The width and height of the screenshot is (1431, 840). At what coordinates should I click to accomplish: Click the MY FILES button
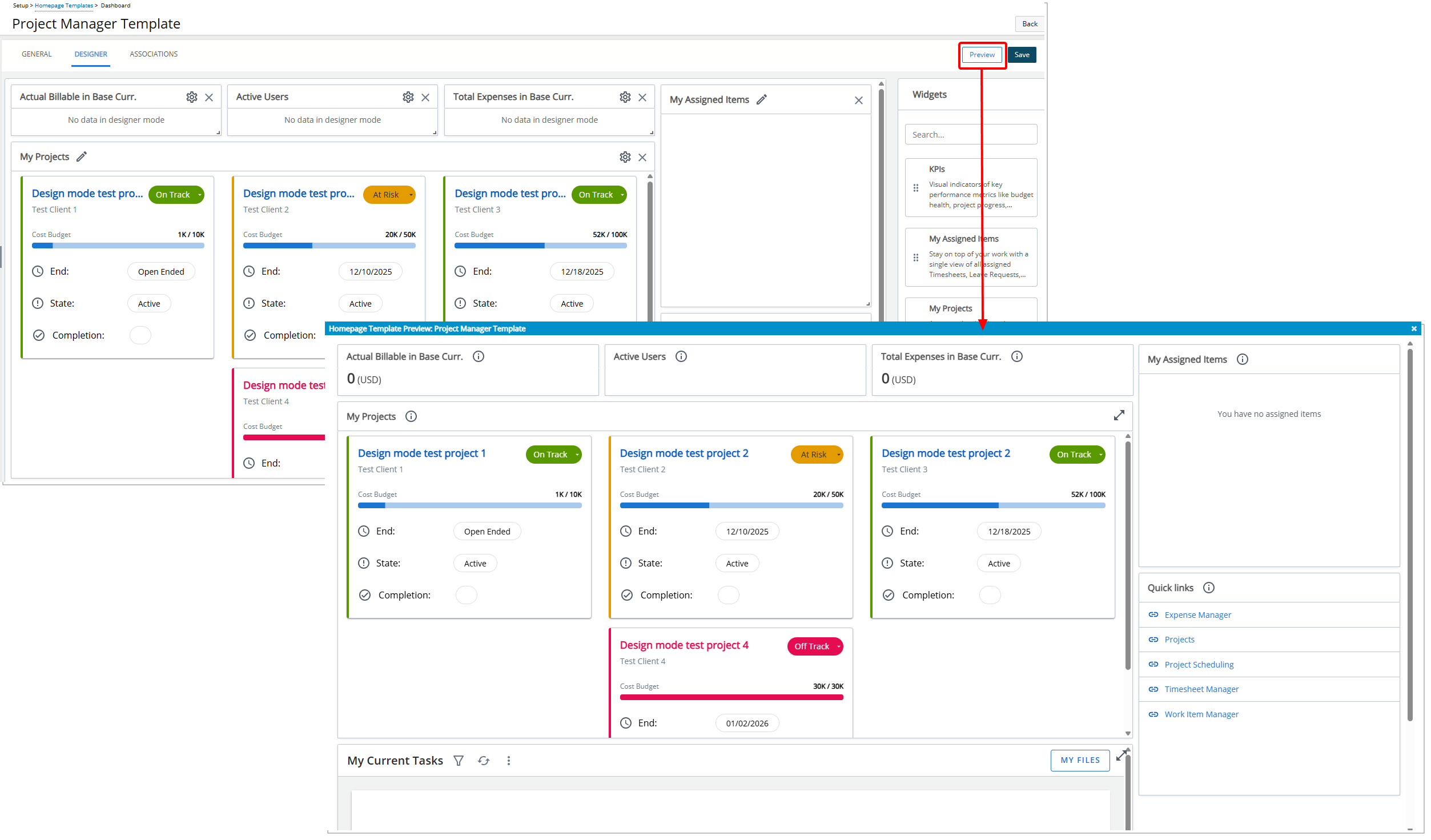pyautogui.click(x=1080, y=760)
